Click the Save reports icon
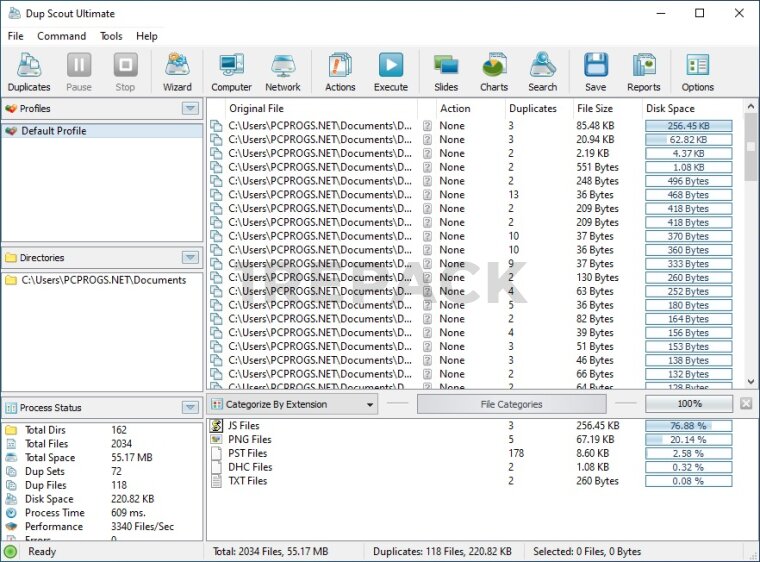The width and height of the screenshot is (760, 562). (x=596, y=72)
